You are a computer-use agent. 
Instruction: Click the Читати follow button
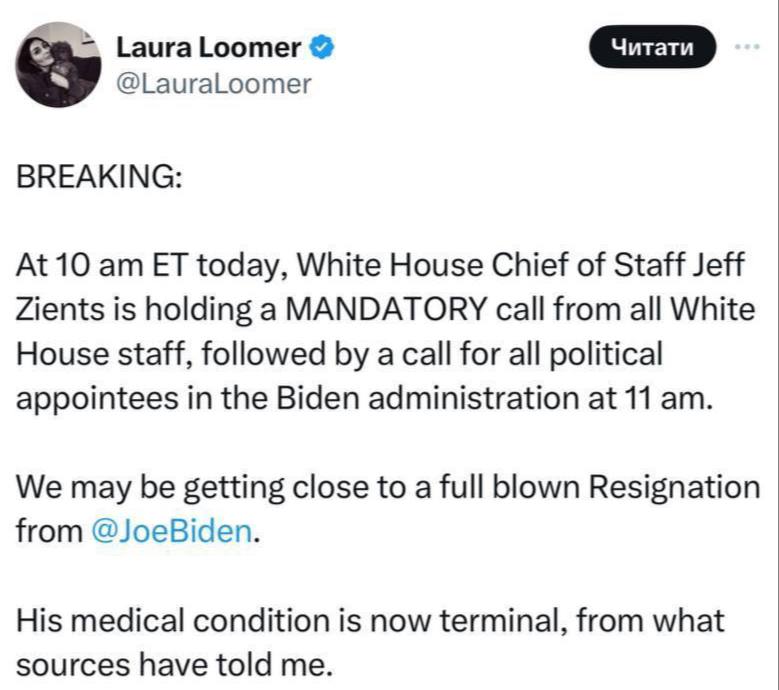coord(654,47)
